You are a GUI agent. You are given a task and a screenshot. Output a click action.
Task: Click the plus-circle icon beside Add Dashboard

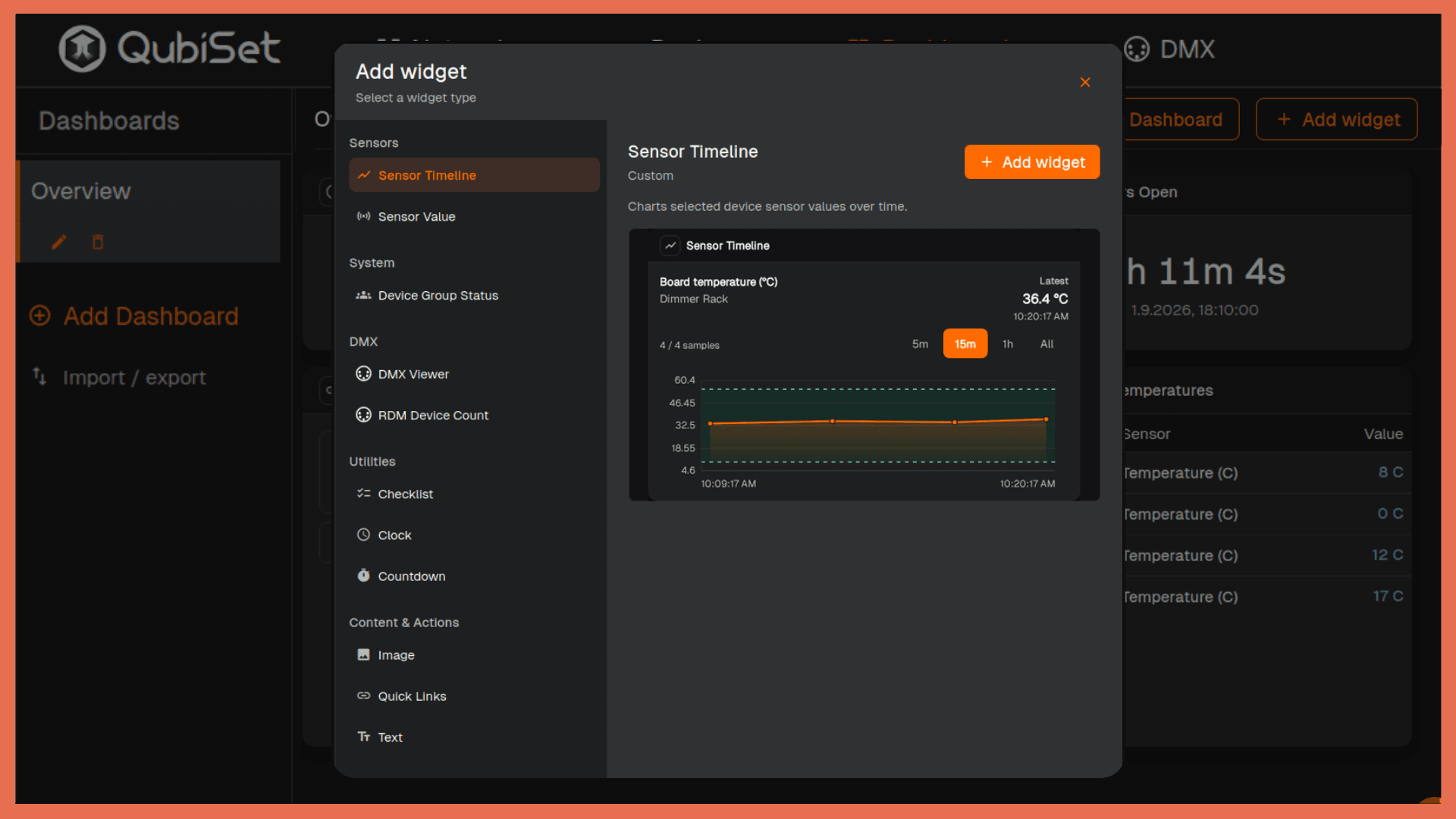40,315
